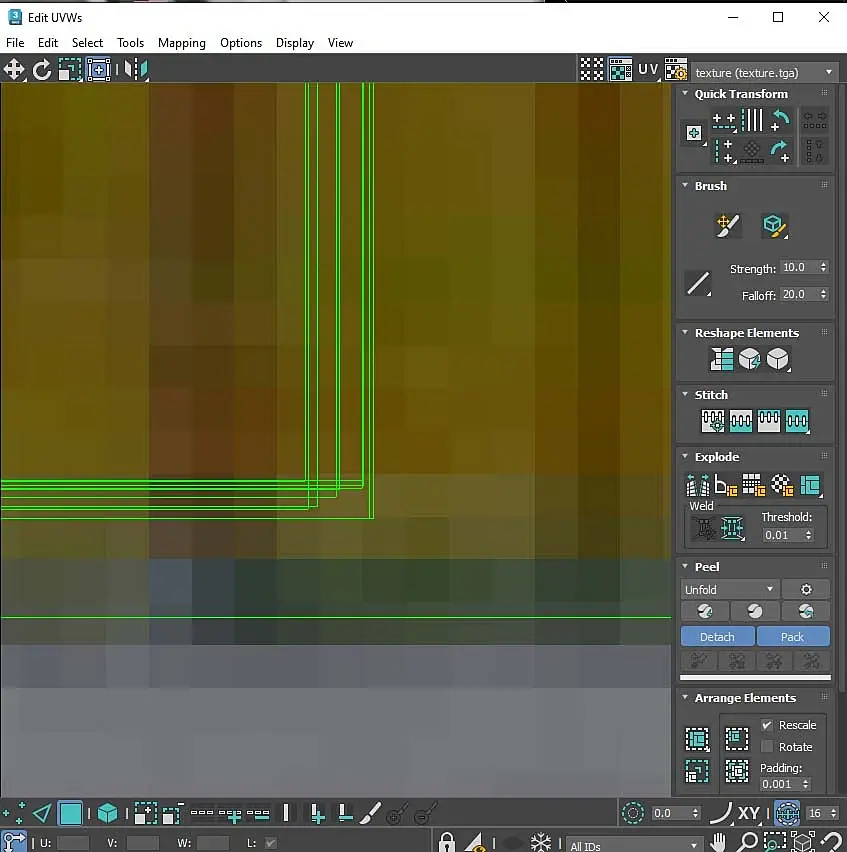Viewport: 847px width, 852px height.
Task: Toggle the L lock checkbox
Action: [x=268, y=843]
